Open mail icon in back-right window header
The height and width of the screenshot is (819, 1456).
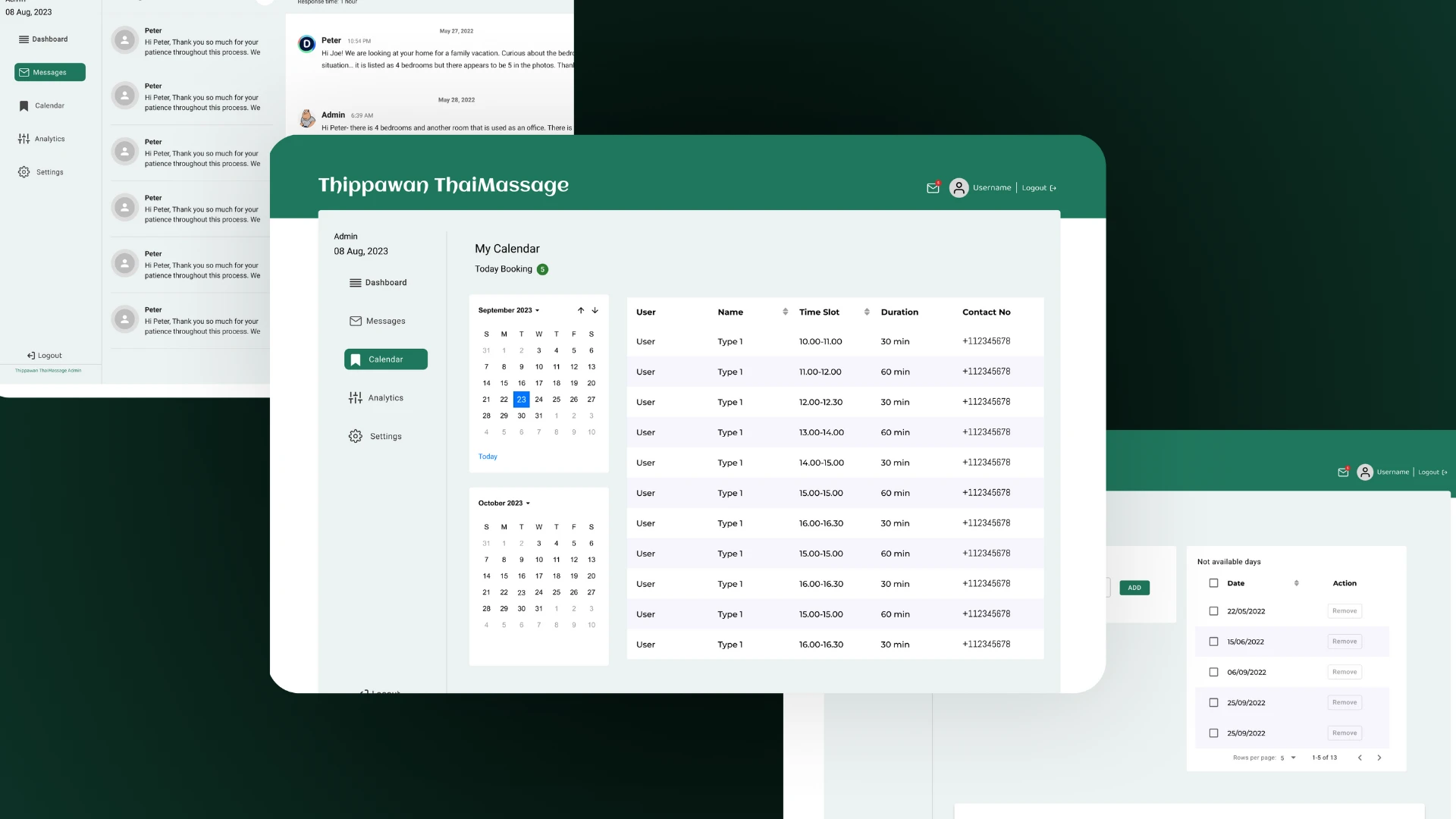click(1343, 472)
